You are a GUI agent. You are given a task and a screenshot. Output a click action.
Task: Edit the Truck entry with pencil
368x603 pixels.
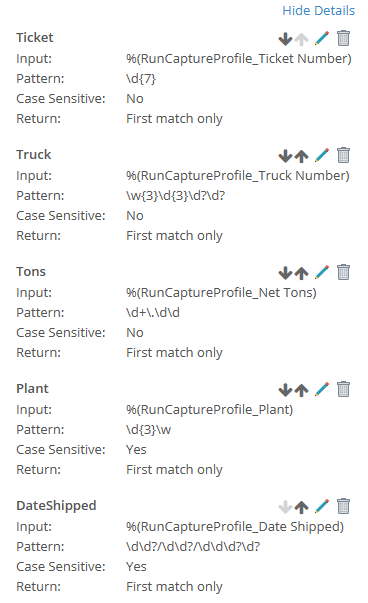coord(322,155)
